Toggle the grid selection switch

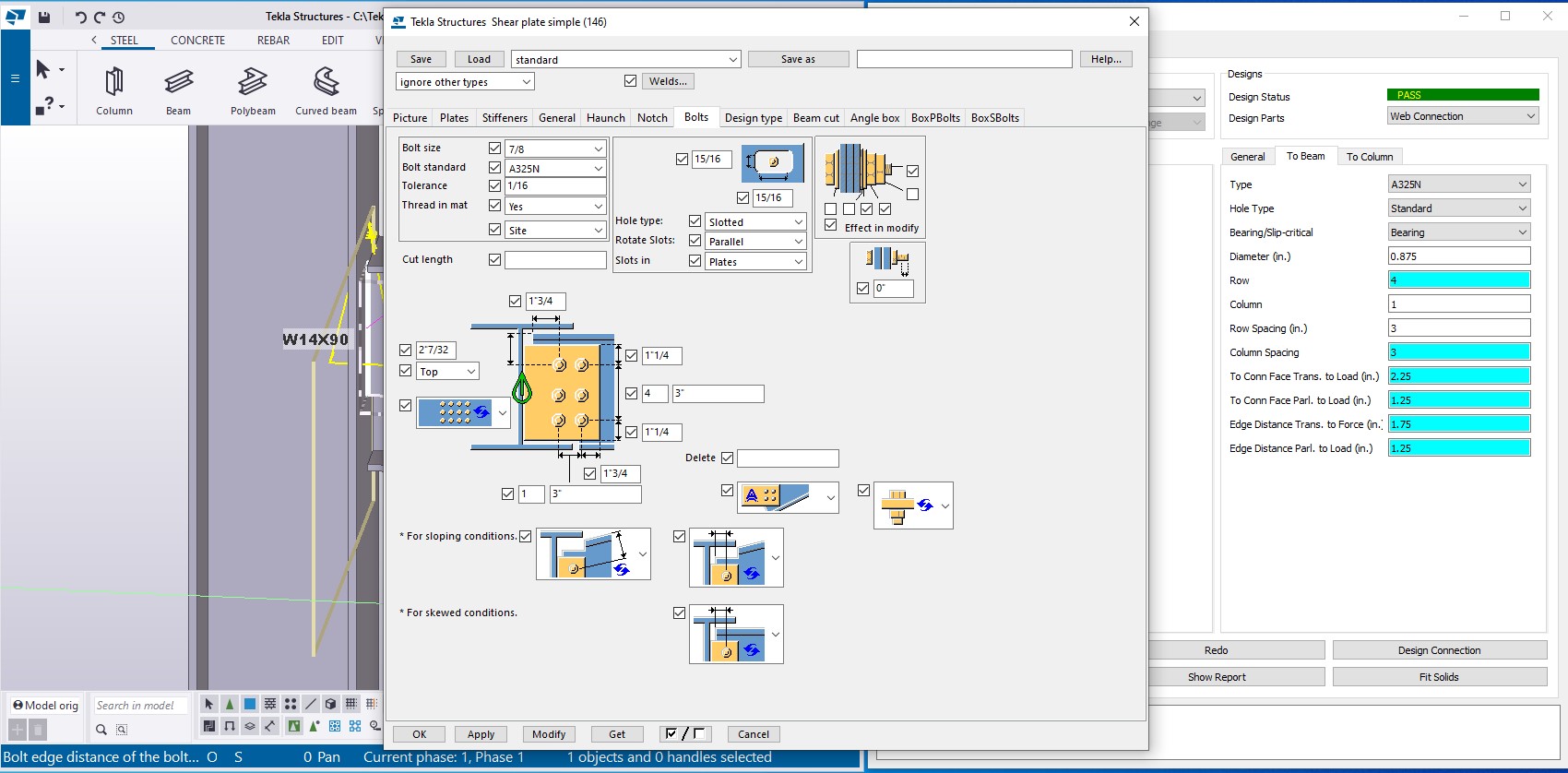click(x=351, y=704)
